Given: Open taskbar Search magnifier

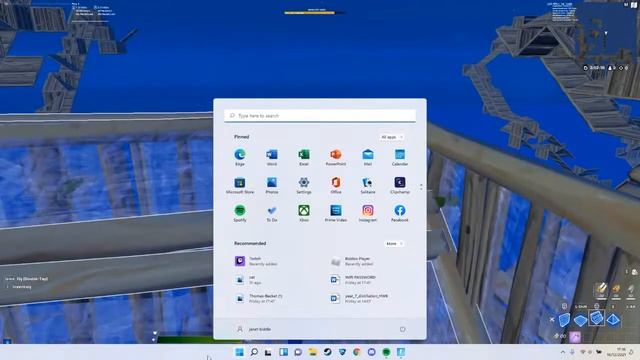Looking at the screenshot, I should 254,352.
